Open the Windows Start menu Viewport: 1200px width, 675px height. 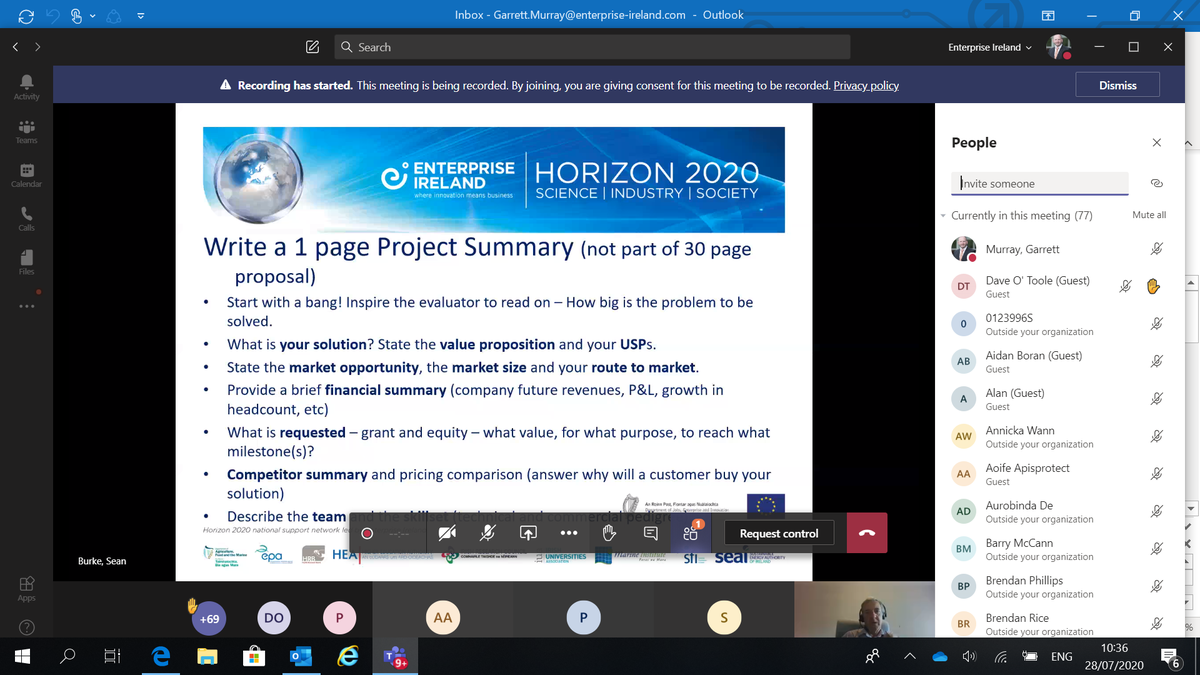22,657
